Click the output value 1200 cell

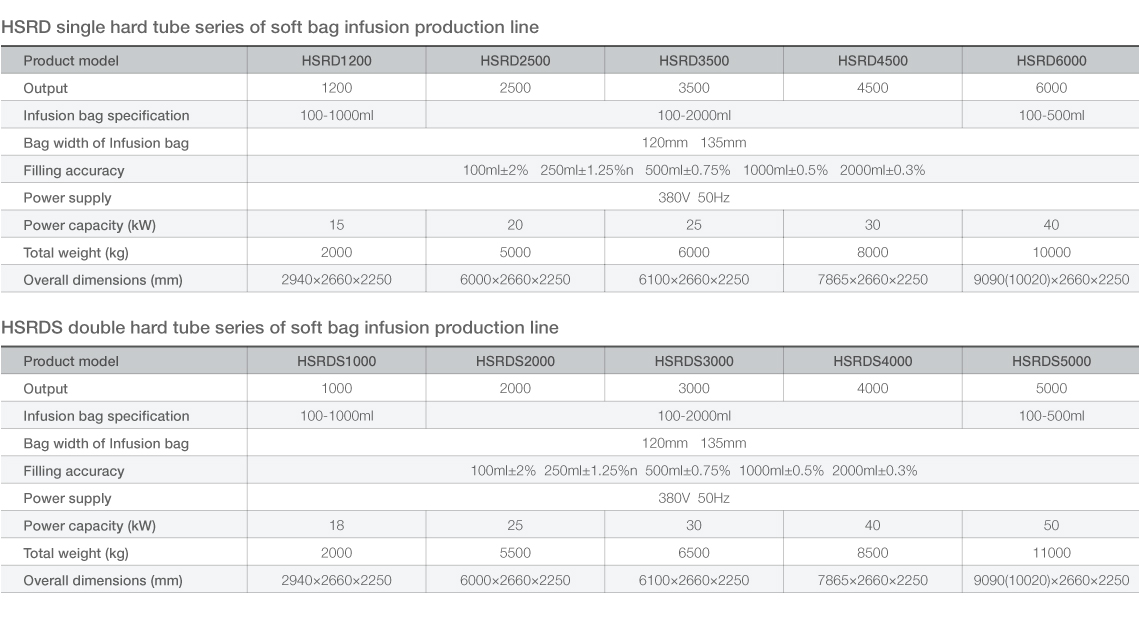336,88
